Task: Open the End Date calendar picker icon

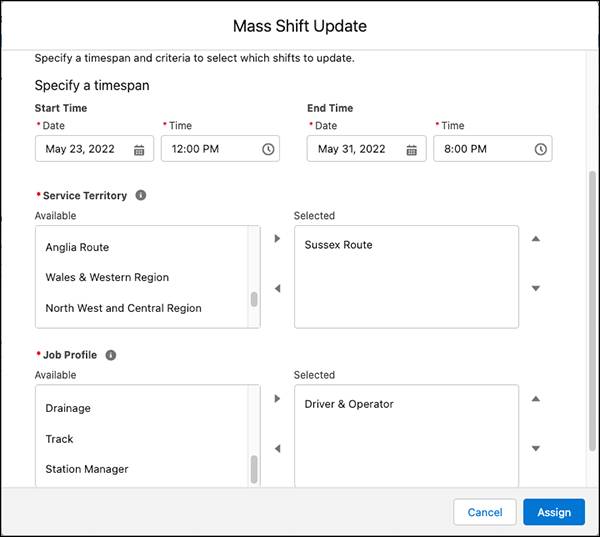Action: point(411,150)
